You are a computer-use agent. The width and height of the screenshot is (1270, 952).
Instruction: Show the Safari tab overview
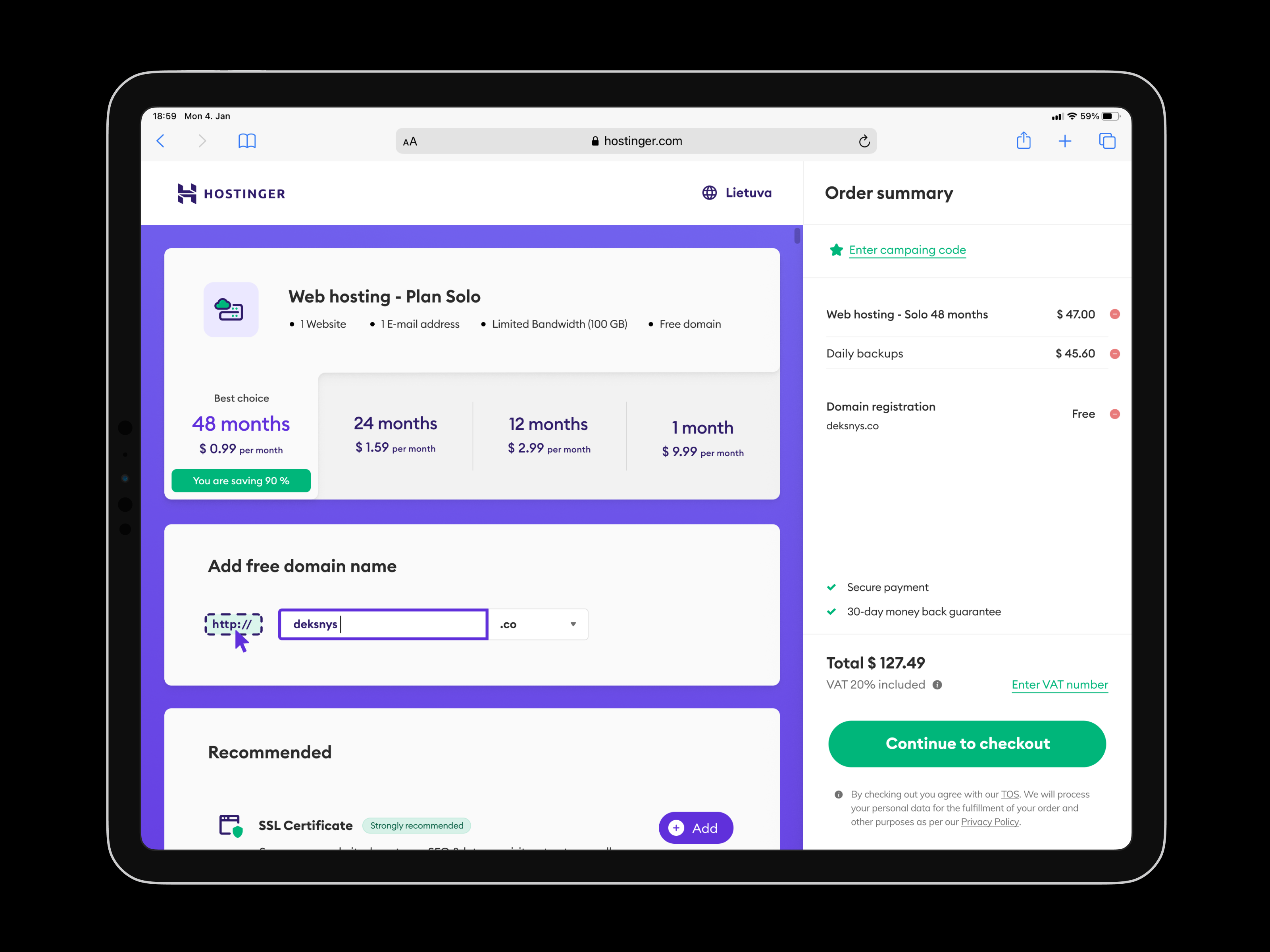point(1107,140)
